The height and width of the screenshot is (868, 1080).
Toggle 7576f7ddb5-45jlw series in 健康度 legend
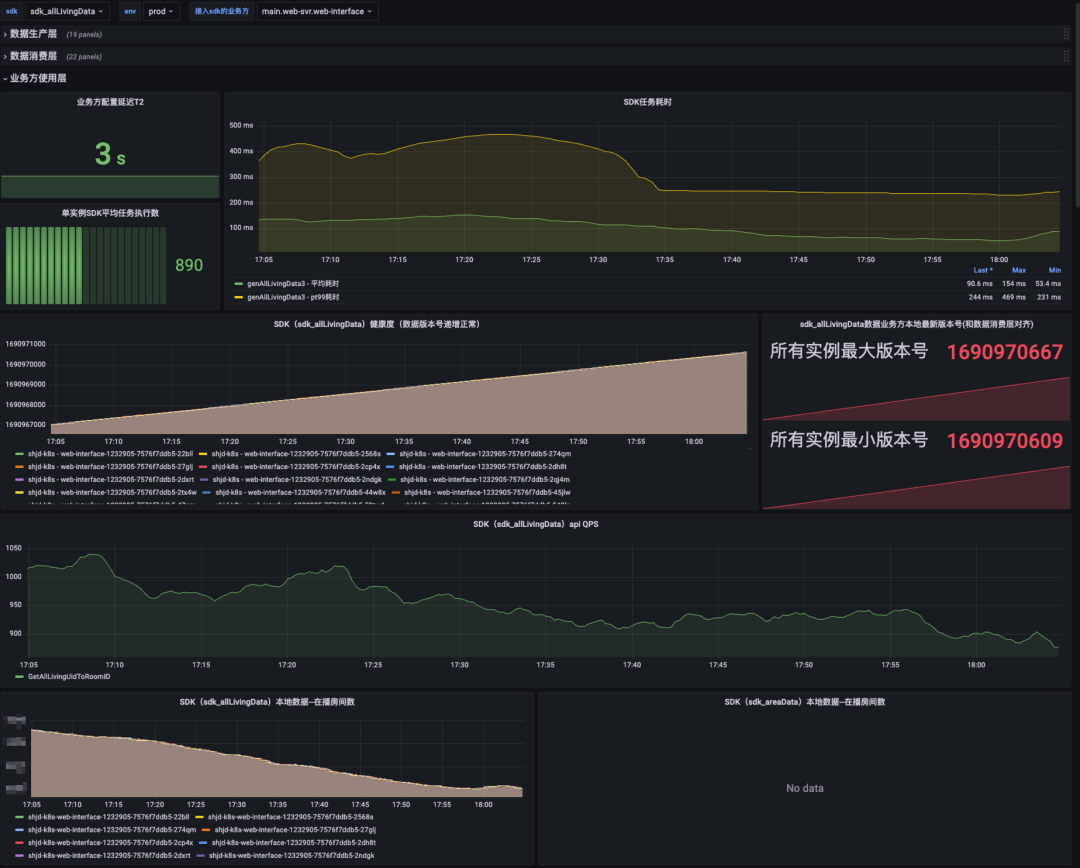[x=487, y=493]
